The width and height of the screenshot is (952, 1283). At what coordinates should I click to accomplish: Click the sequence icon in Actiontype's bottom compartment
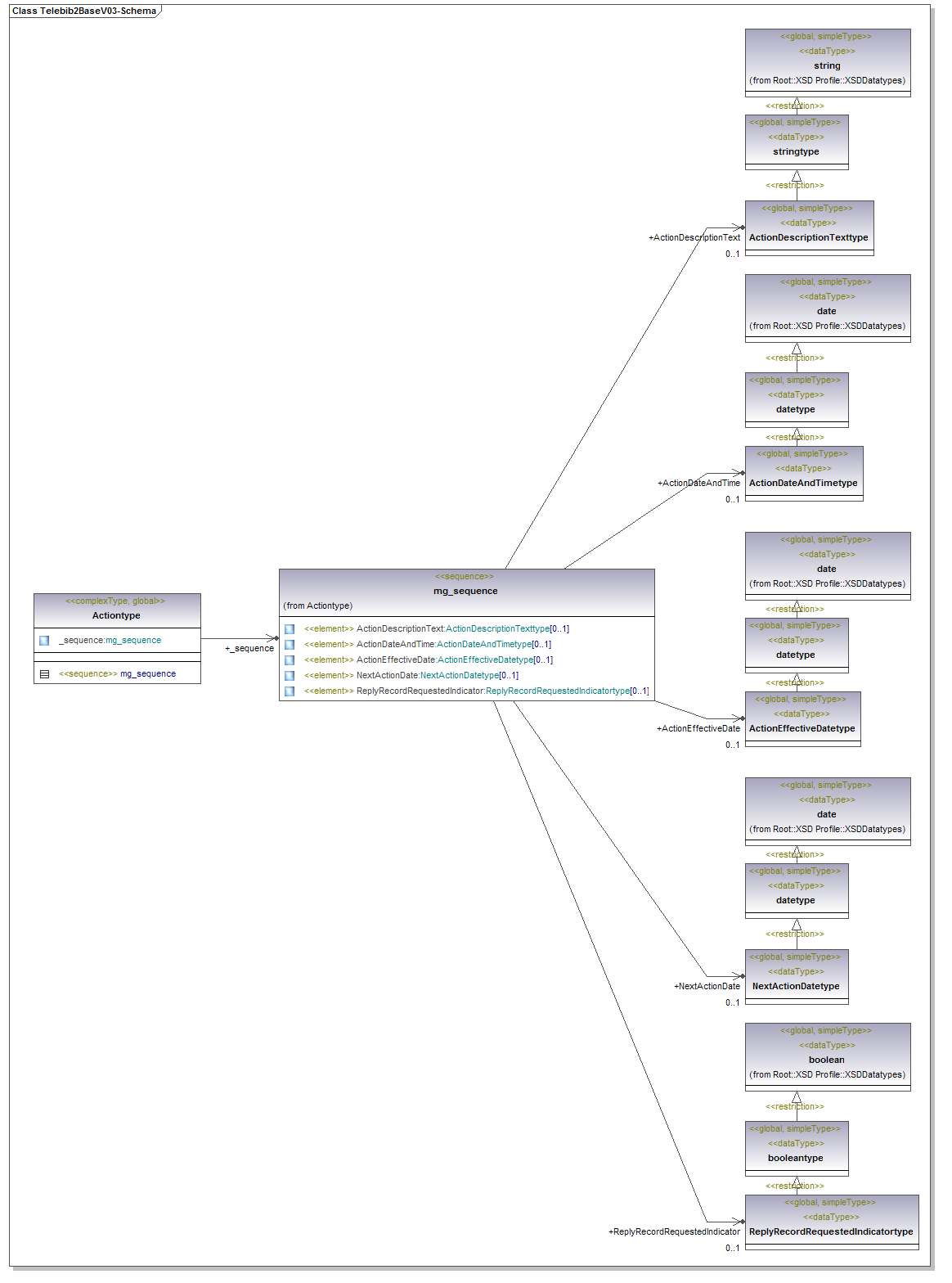[44, 674]
